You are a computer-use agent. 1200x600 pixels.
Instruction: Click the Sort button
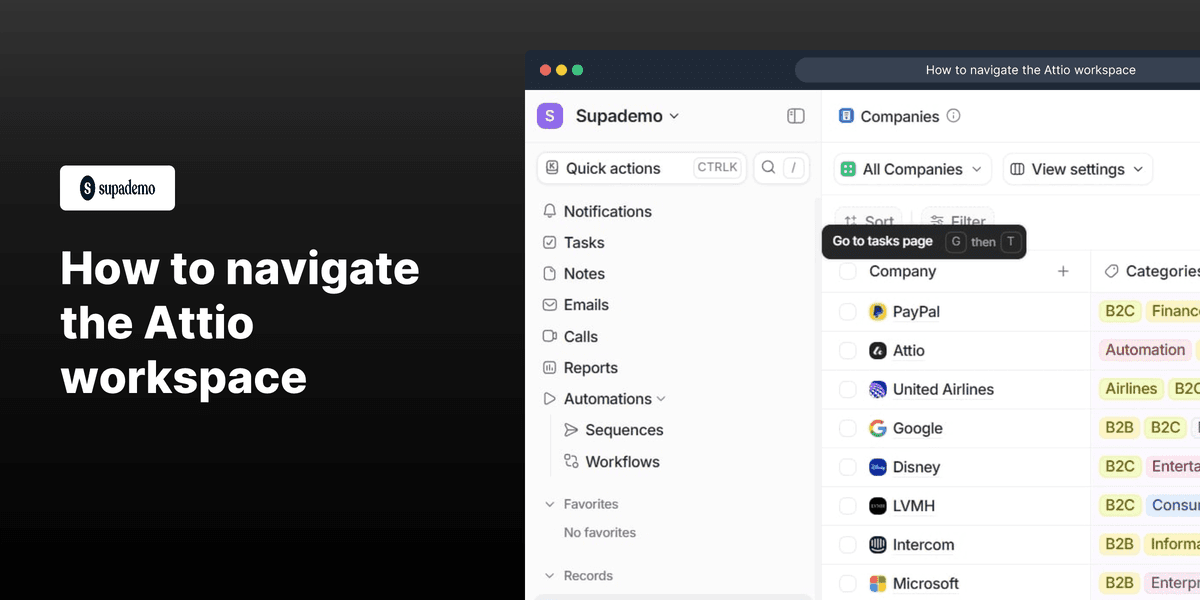pos(868,221)
